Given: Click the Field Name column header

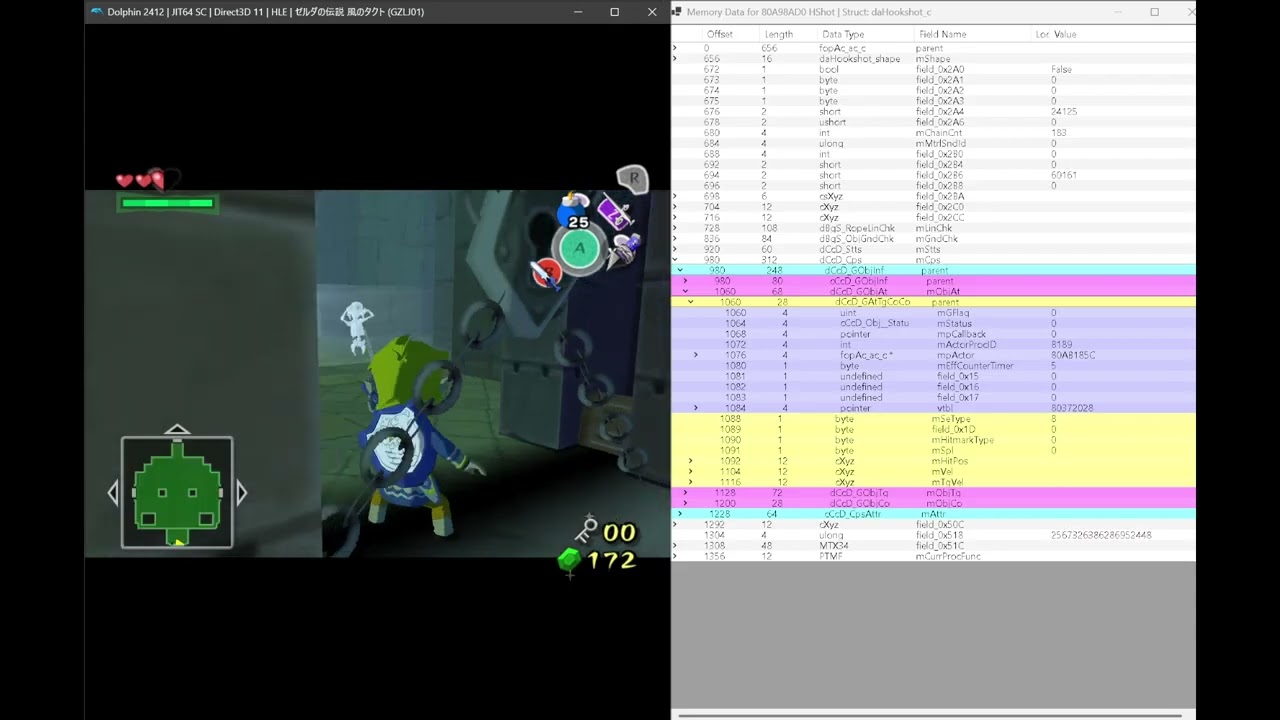Looking at the screenshot, I should tap(942, 34).
